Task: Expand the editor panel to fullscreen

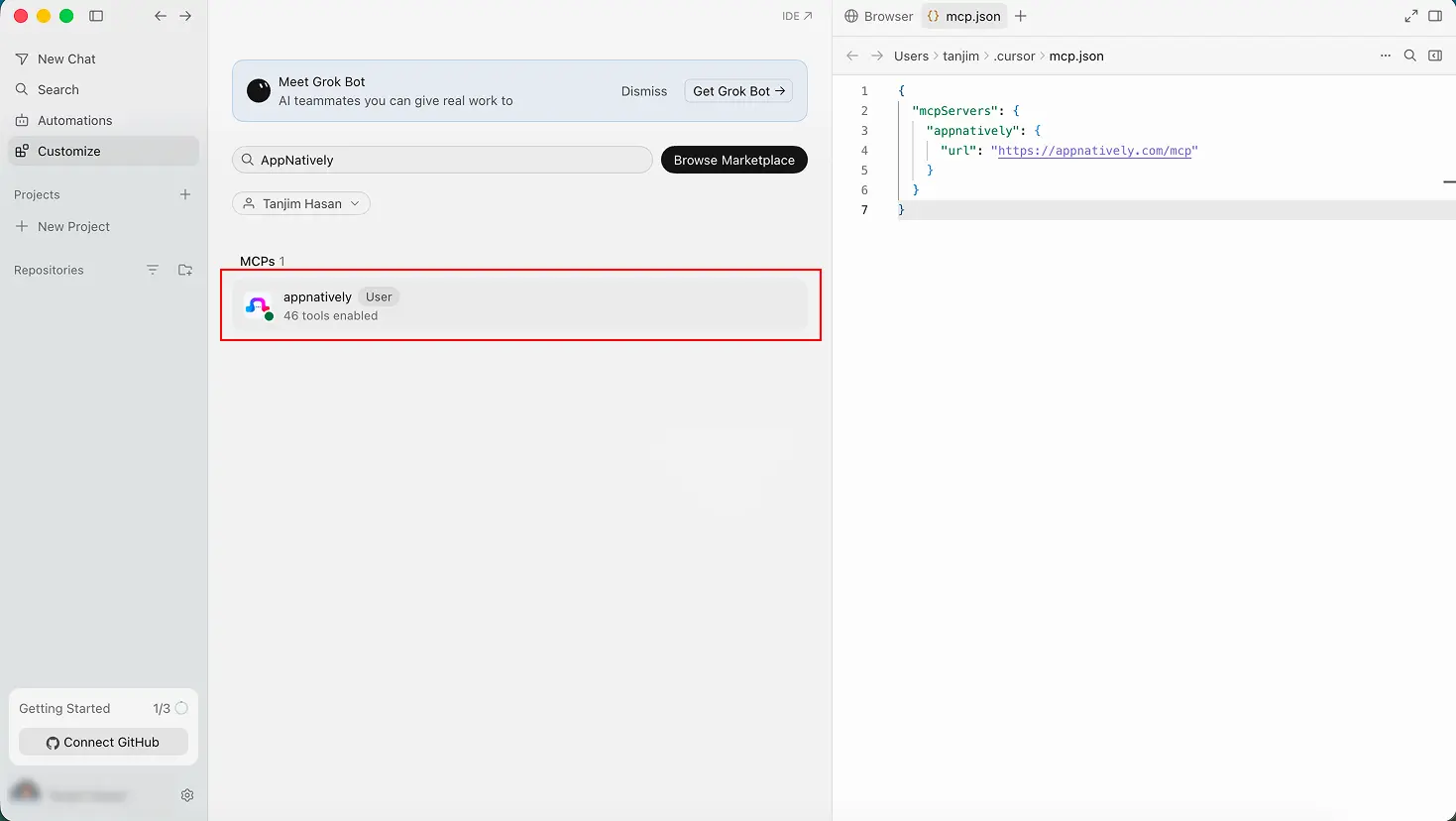Action: [1411, 16]
